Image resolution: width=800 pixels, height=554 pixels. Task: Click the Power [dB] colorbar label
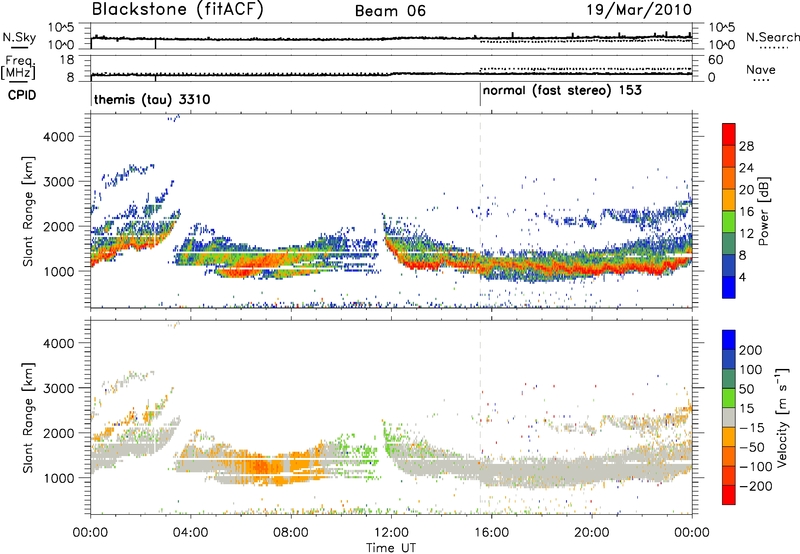click(764, 211)
